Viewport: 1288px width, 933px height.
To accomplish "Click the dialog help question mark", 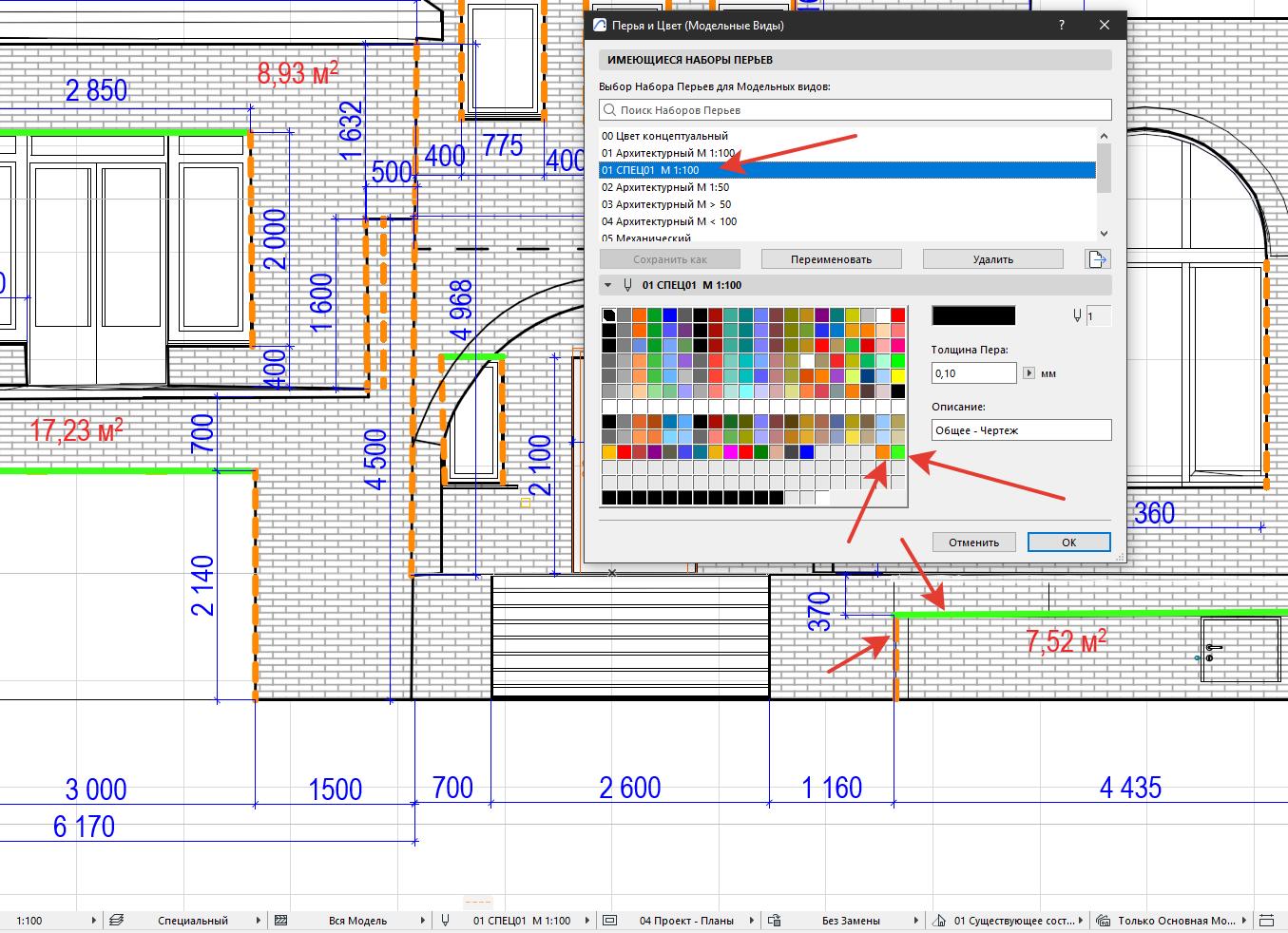I will pos(1061,26).
